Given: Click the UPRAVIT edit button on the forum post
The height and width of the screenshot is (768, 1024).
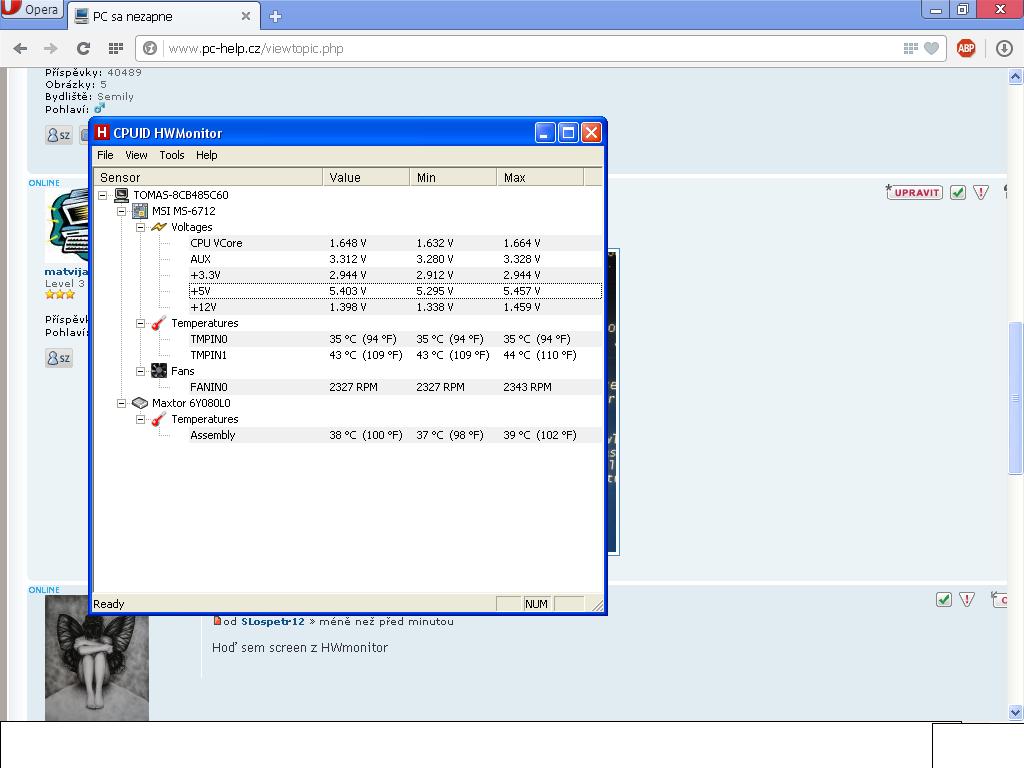Looking at the screenshot, I should pyautogui.click(x=914, y=192).
